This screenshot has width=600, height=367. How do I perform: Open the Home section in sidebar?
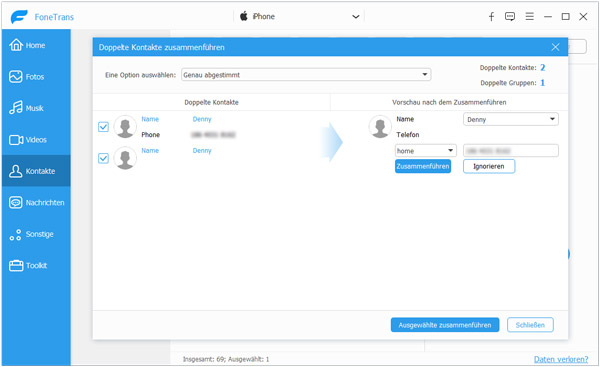(x=36, y=45)
